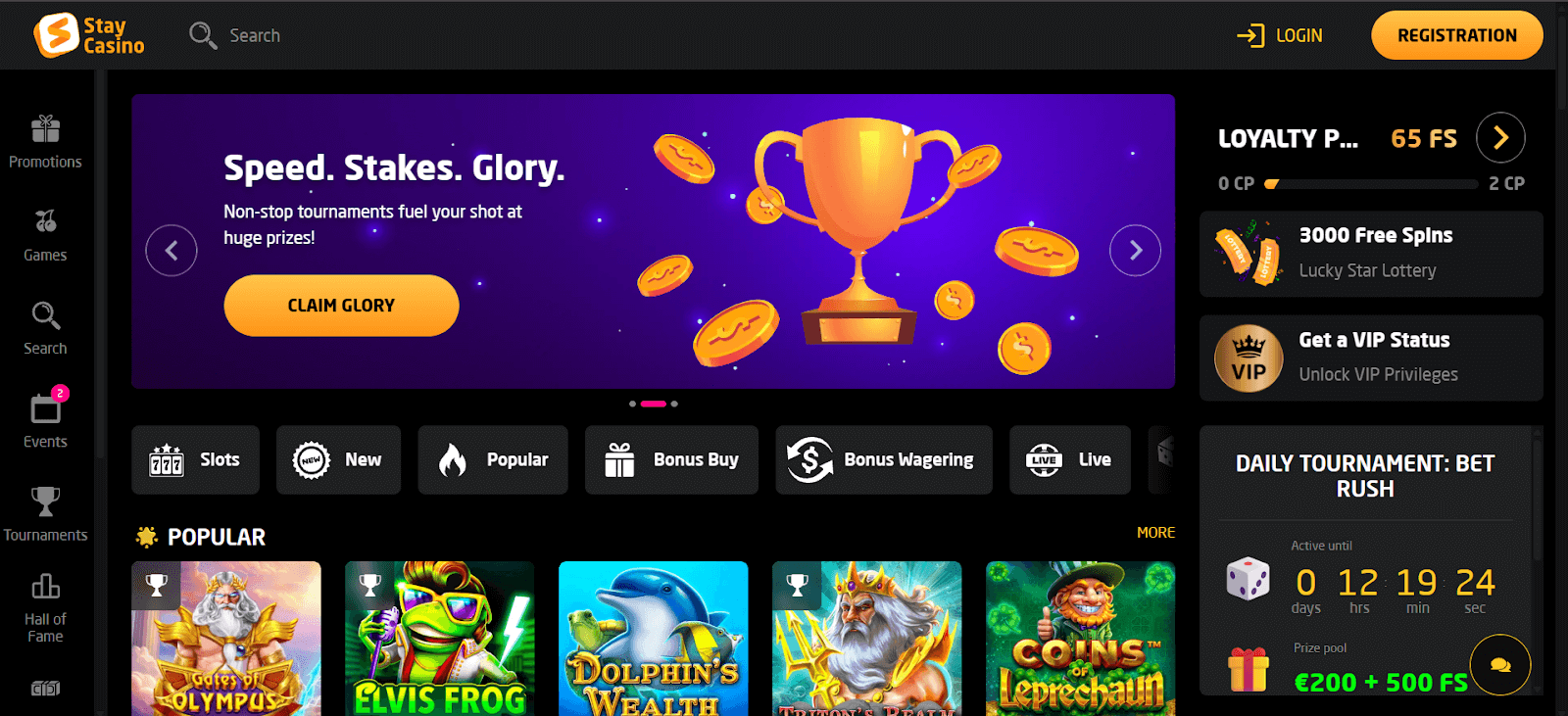Click the CLAIM GLORY button
The image size is (1568, 716).
click(x=341, y=306)
